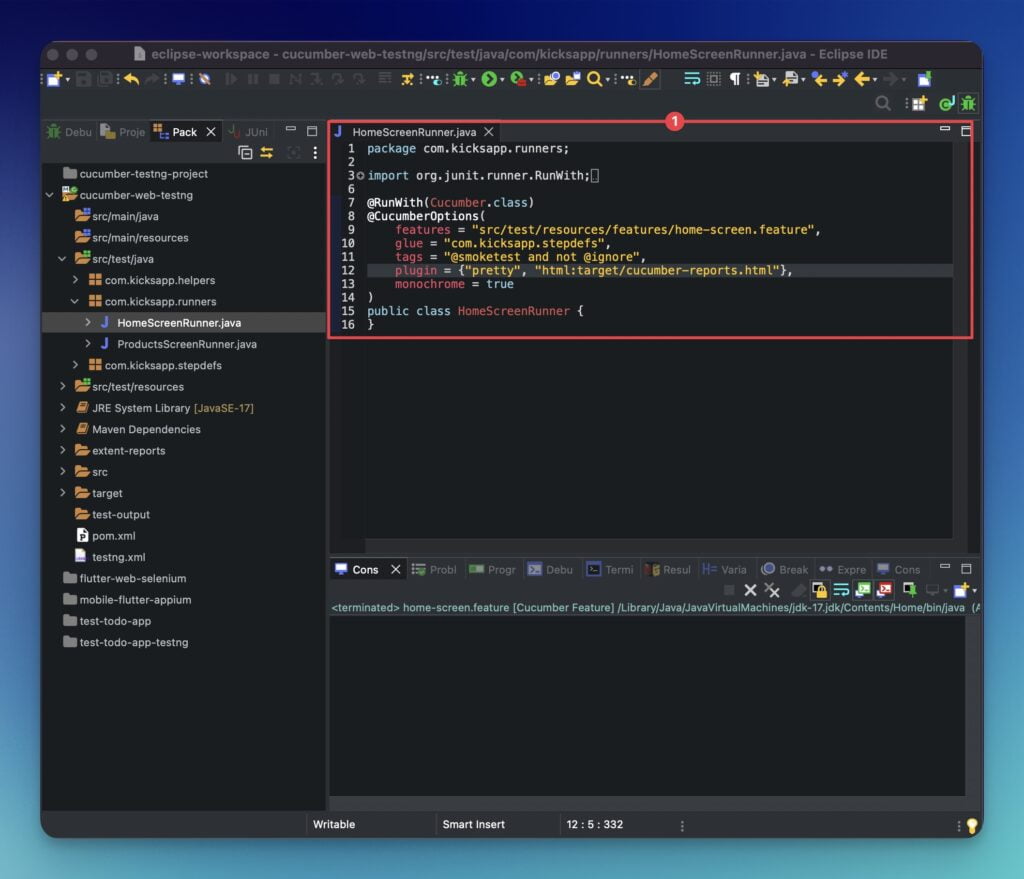Open the Run button dropdown arrow
The width and height of the screenshot is (1024, 879).
(502, 80)
